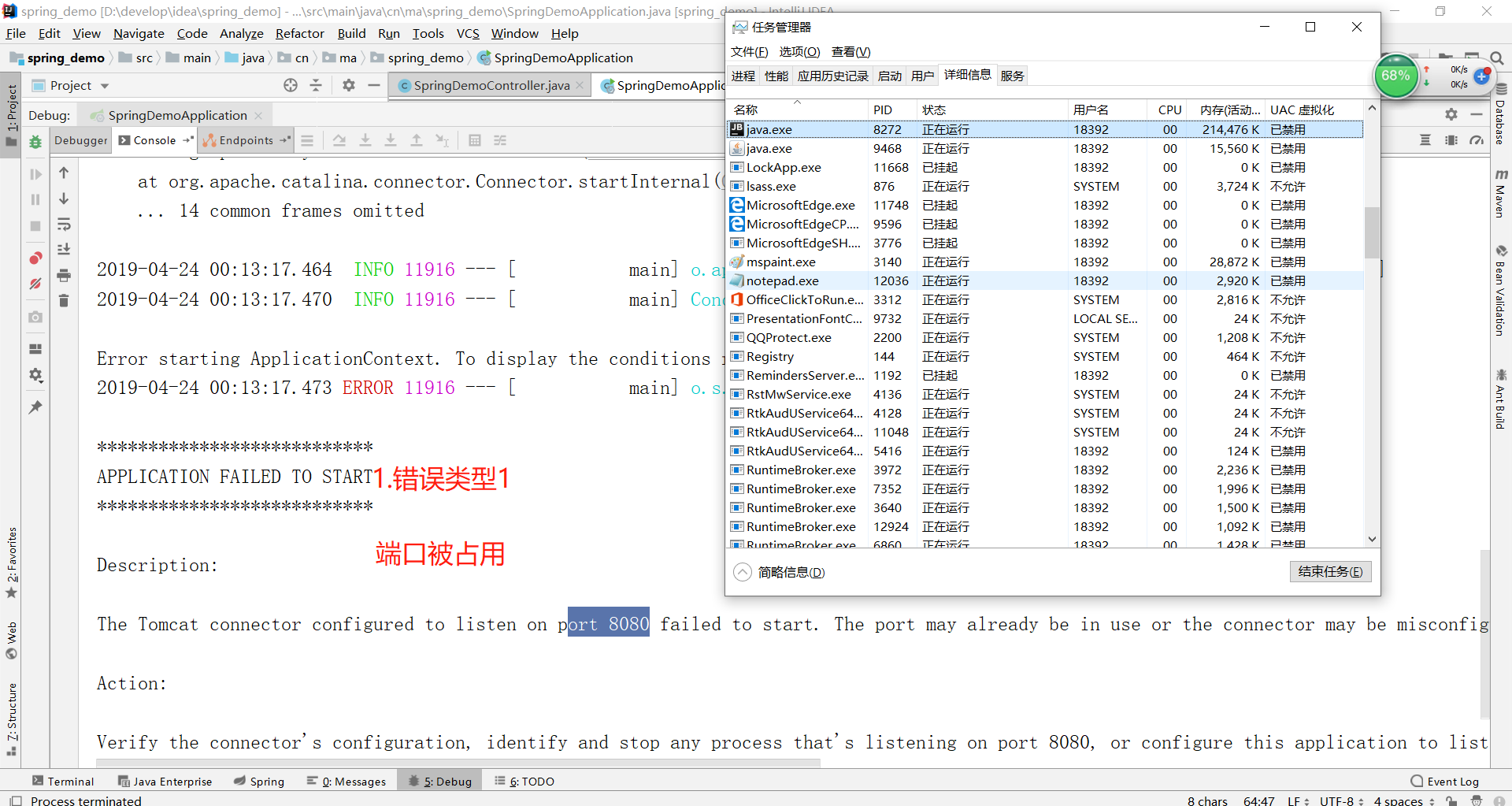Toggle Mute Breakpoints icon
The height and width of the screenshot is (806, 1512).
coord(35,284)
